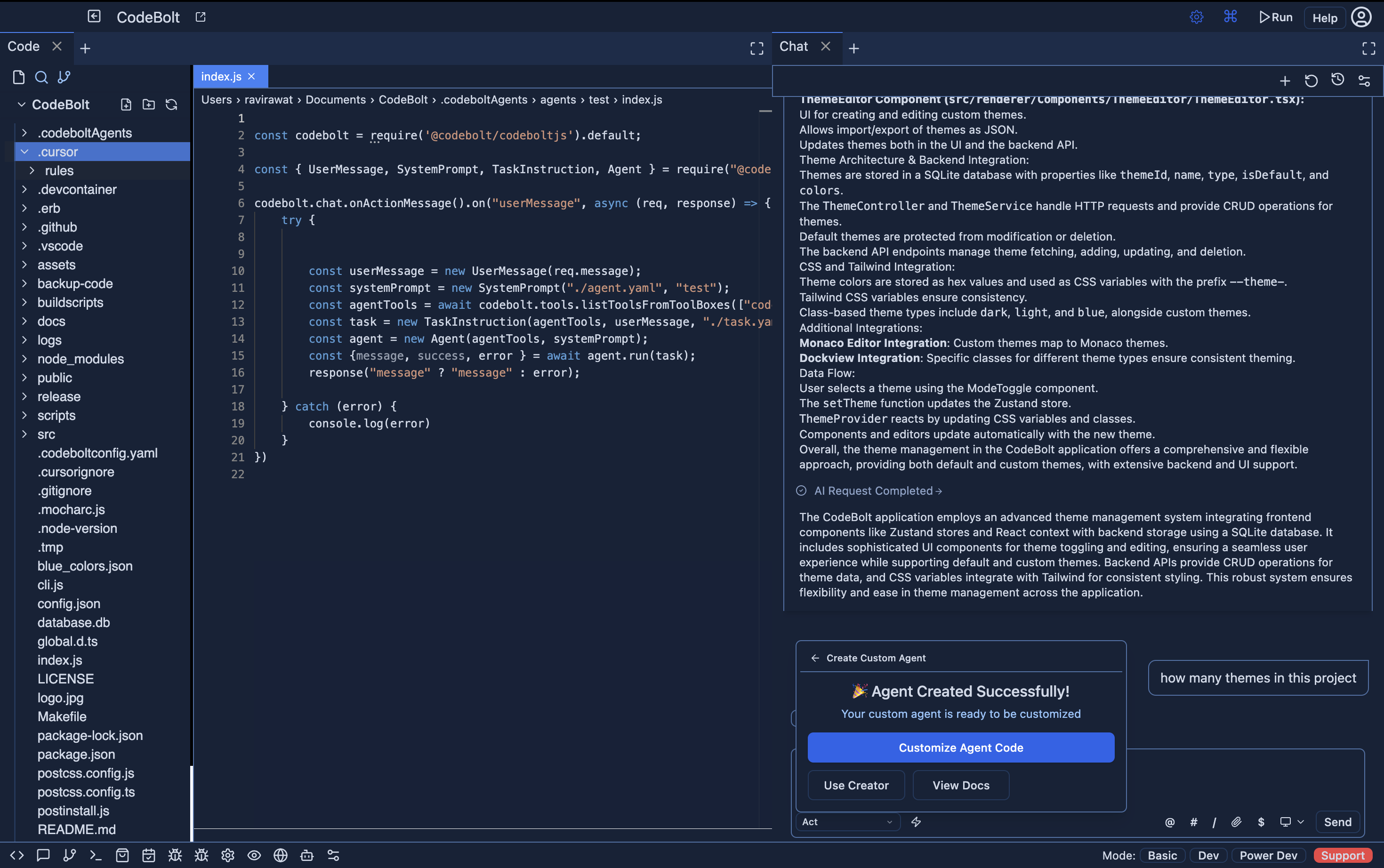Expand the src folder
Viewport: 1384px width, 868px height.
[x=24, y=434]
